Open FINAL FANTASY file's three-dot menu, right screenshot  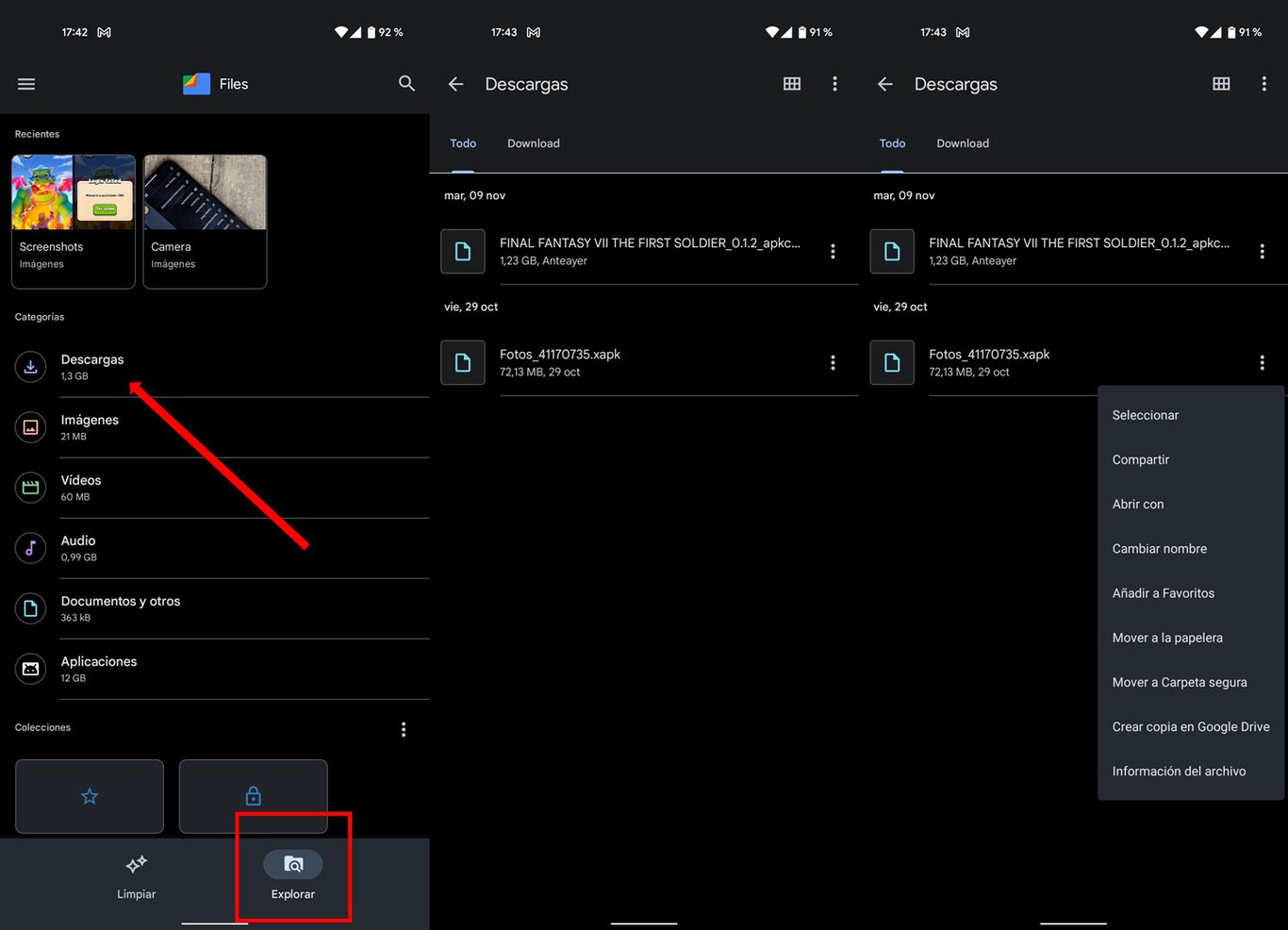click(1262, 251)
